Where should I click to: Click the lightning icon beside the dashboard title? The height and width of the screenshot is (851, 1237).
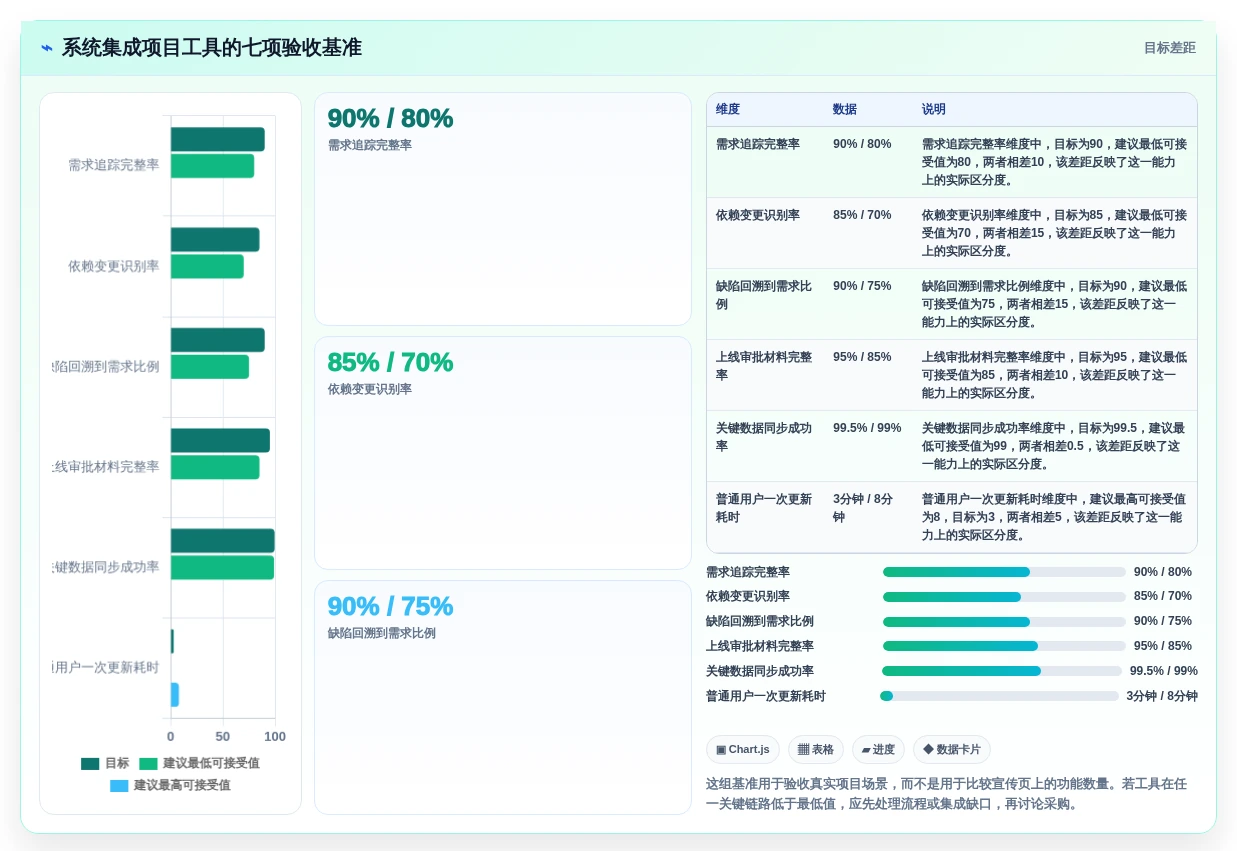click(x=47, y=48)
